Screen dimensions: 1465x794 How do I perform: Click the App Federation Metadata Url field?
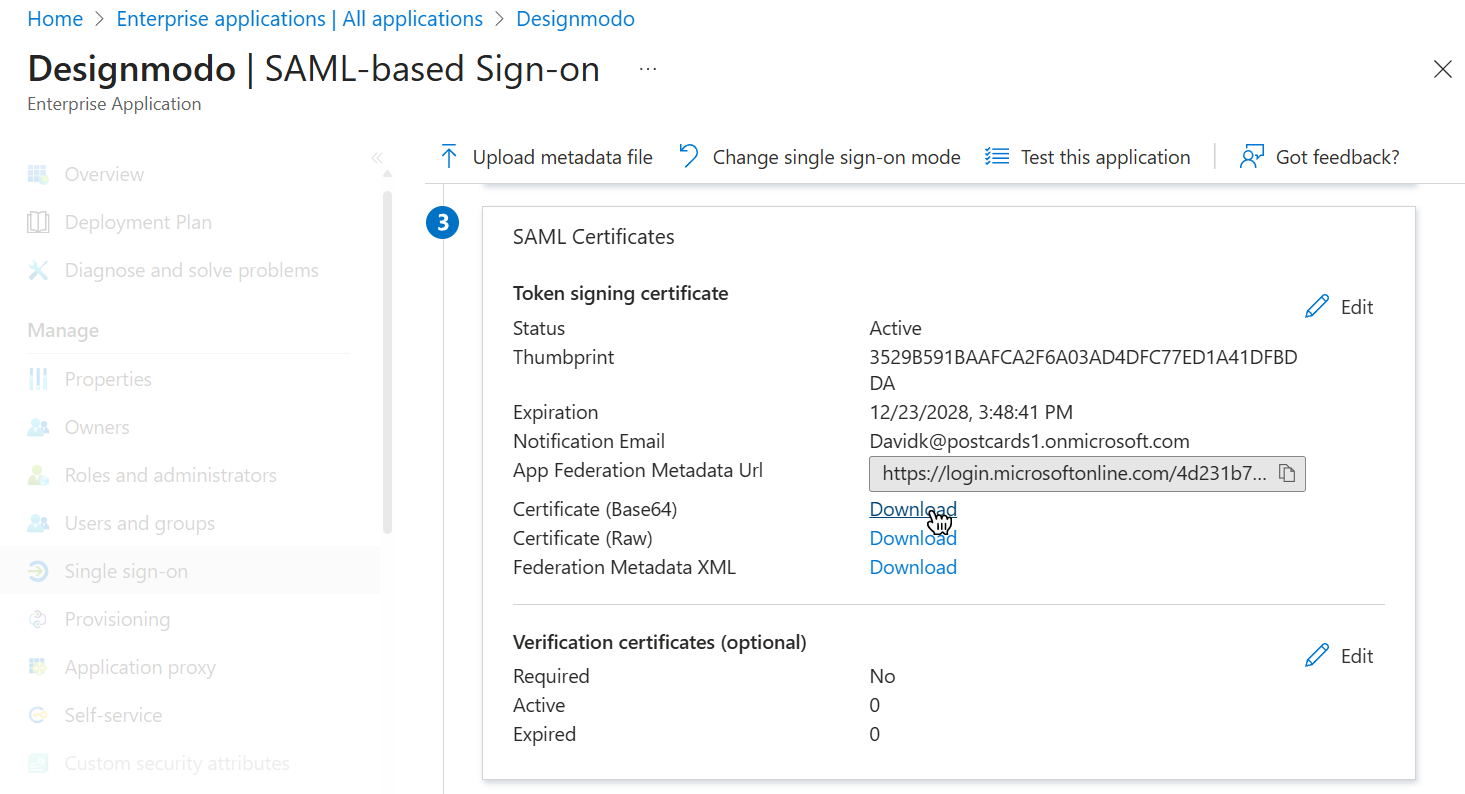(x=1087, y=473)
